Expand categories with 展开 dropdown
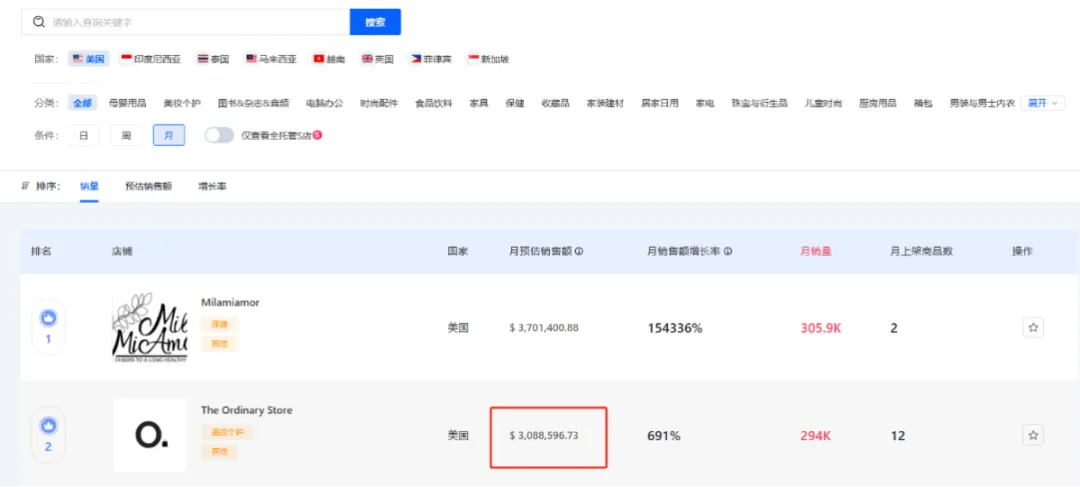The height and width of the screenshot is (487, 1080). [1043, 103]
